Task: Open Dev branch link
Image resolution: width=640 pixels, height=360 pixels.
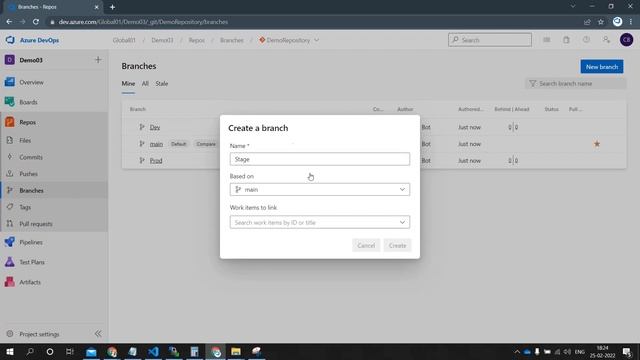Action: click(155, 127)
